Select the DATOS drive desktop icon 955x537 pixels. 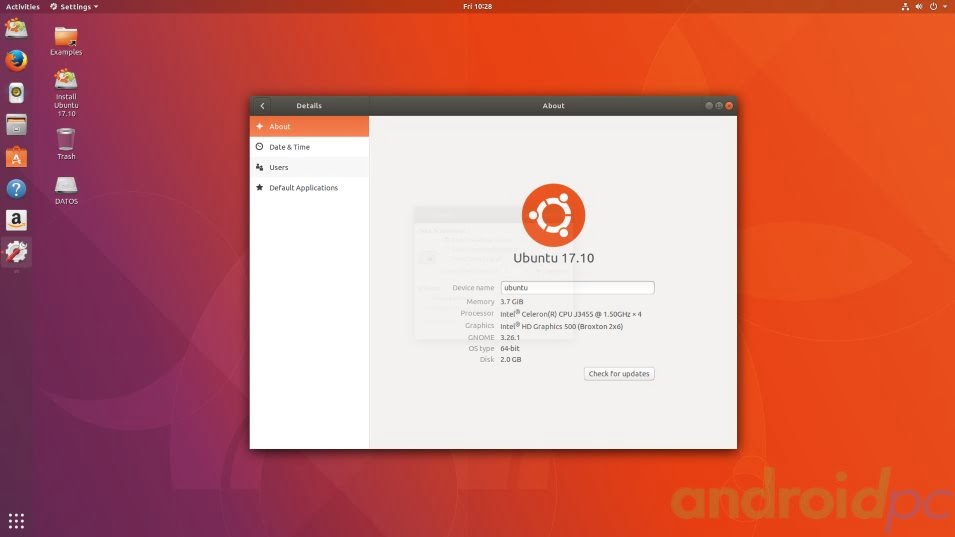[x=66, y=191]
